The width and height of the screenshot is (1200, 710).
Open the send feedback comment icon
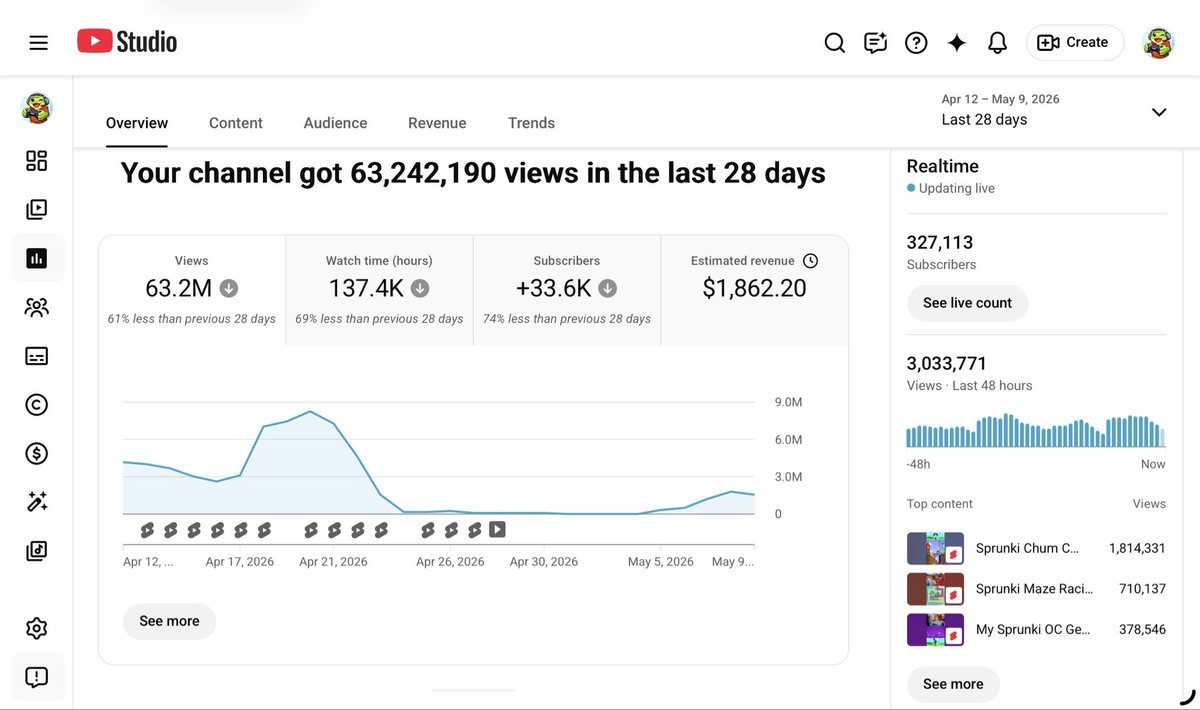tap(876, 43)
